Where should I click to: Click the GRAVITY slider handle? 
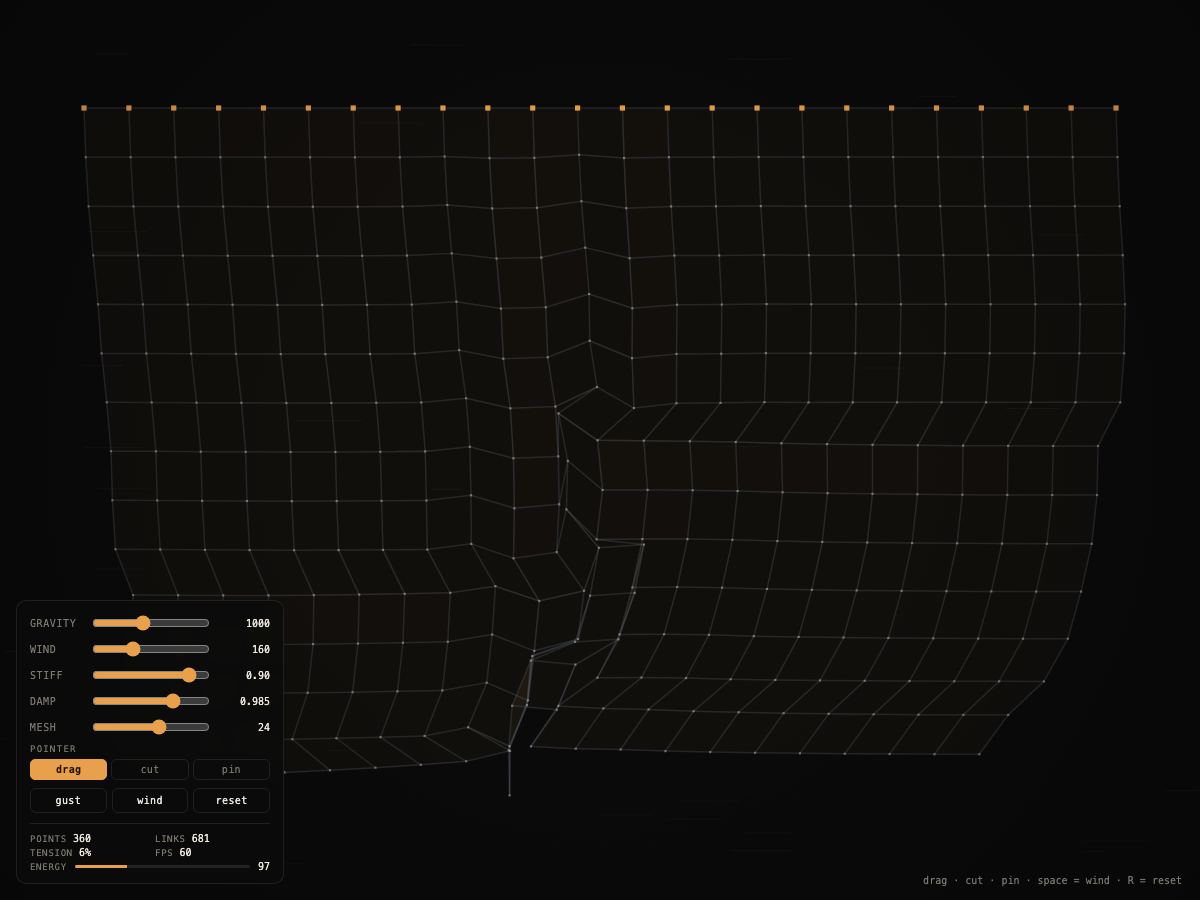pos(143,623)
